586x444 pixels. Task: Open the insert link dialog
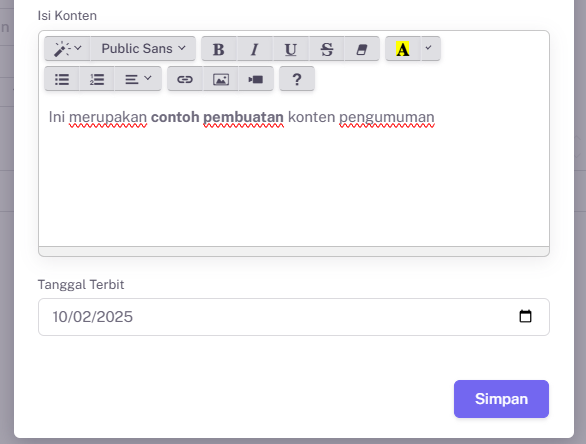point(185,79)
